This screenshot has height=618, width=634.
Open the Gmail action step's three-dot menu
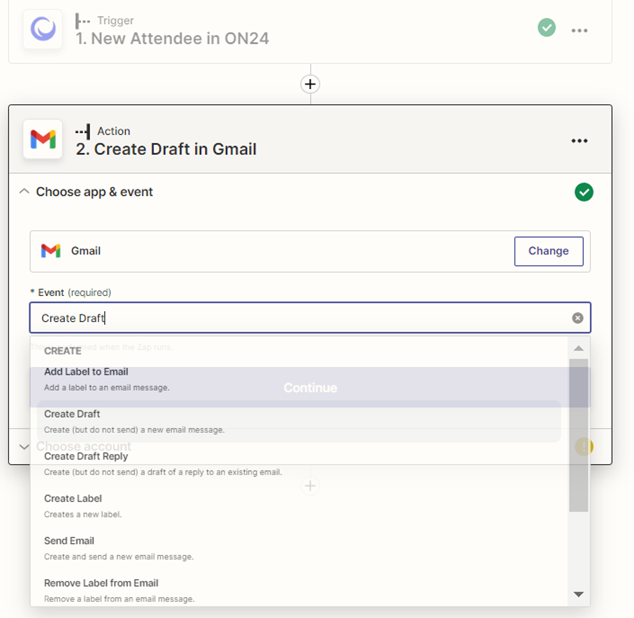pos(579,141)
